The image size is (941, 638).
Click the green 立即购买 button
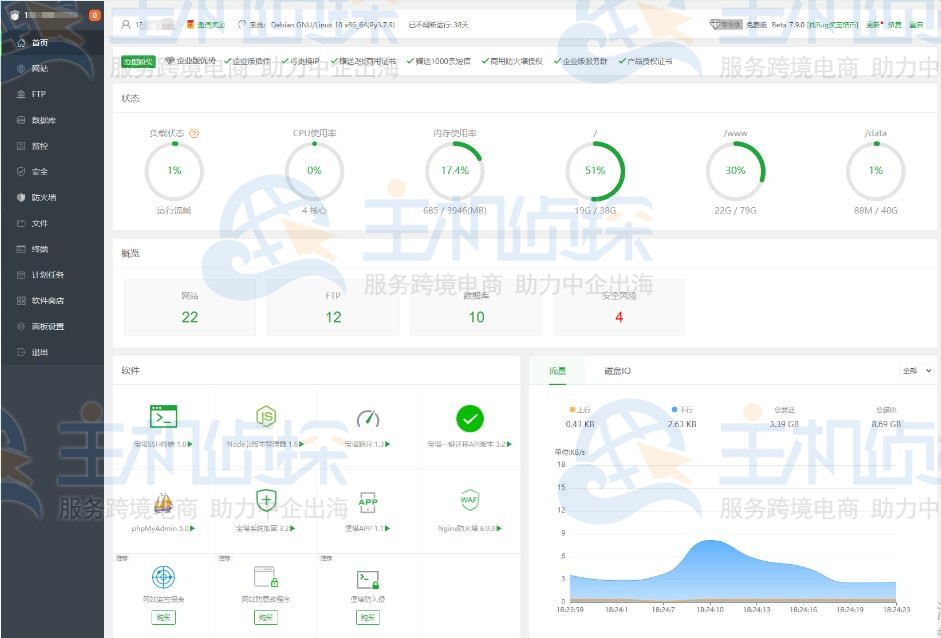pos(139,62)
